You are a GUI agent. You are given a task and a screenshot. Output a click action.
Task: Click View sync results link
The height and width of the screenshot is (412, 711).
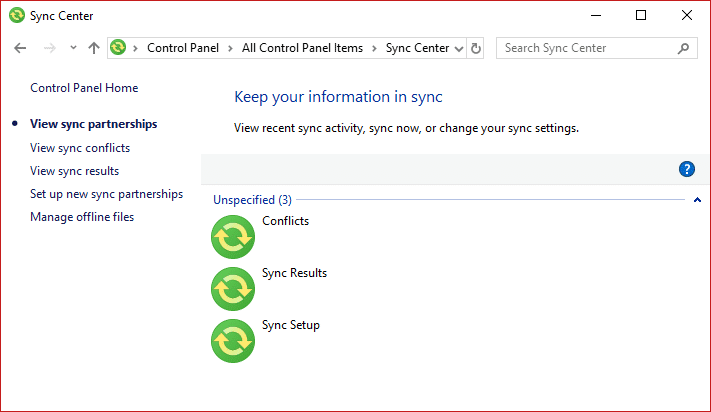pos(75,171)
